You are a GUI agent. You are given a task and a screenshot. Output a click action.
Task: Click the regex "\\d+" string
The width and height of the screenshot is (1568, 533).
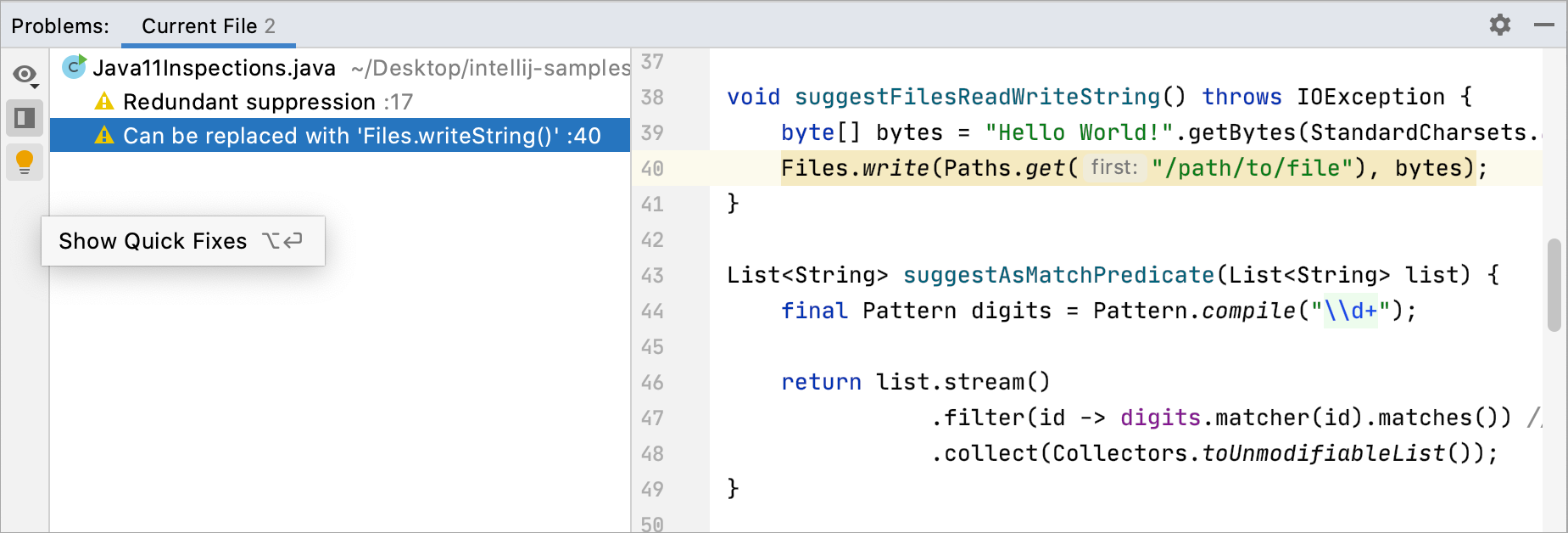click(1351, 311)
